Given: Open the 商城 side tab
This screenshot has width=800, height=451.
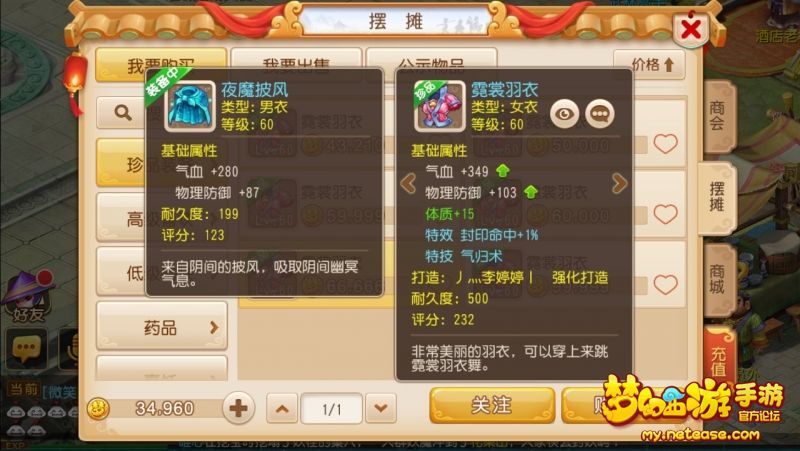Looking at the screenshot, I should 718,280.
